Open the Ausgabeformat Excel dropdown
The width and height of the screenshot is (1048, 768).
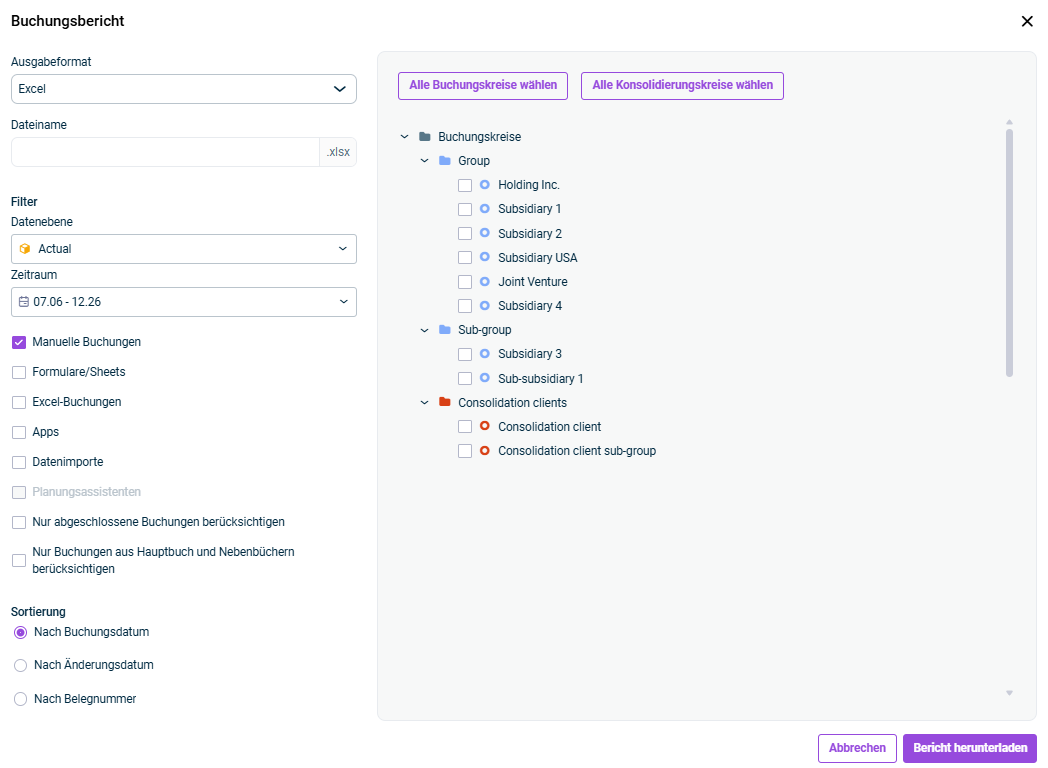point(184,89)
